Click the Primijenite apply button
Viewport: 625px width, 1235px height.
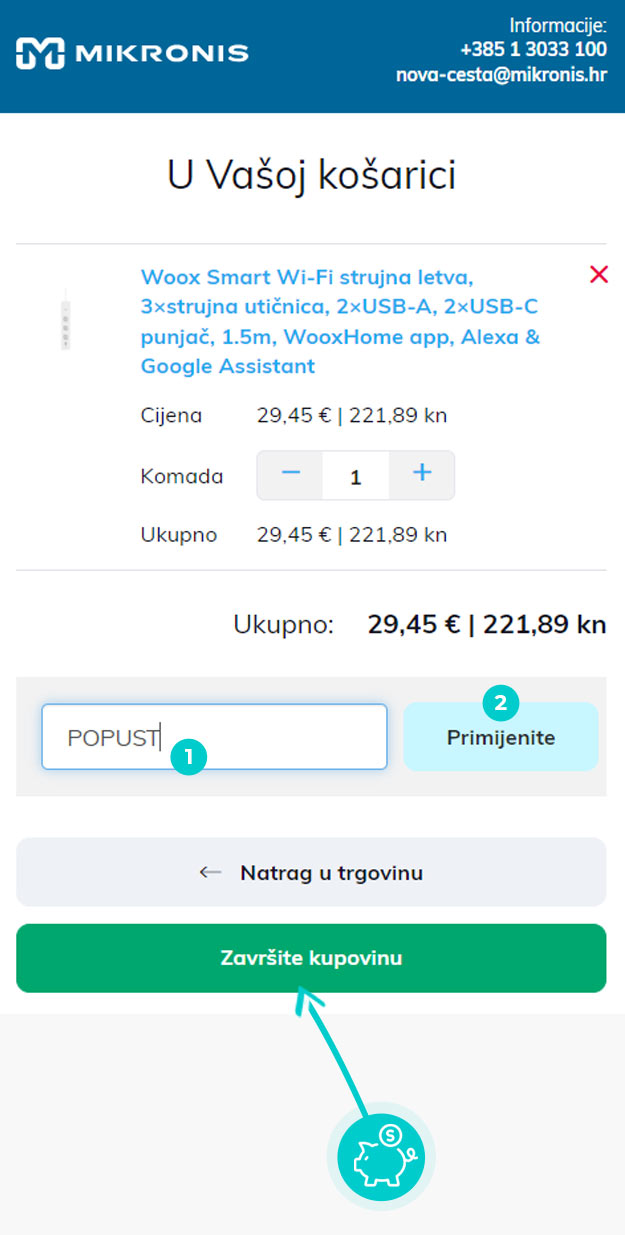coord(501,737)
